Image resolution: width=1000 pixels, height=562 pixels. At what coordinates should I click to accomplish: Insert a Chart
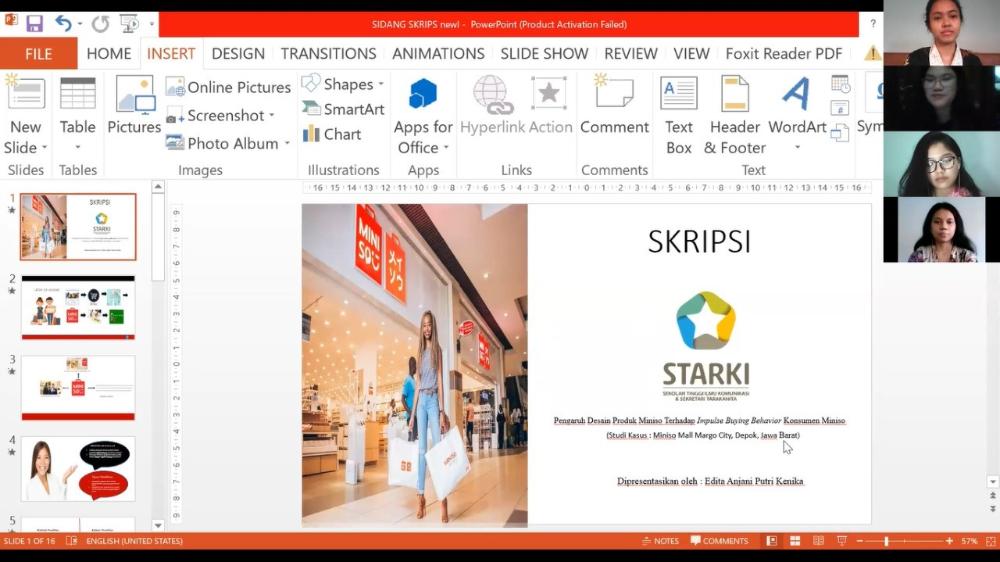[x=332, y=134]
